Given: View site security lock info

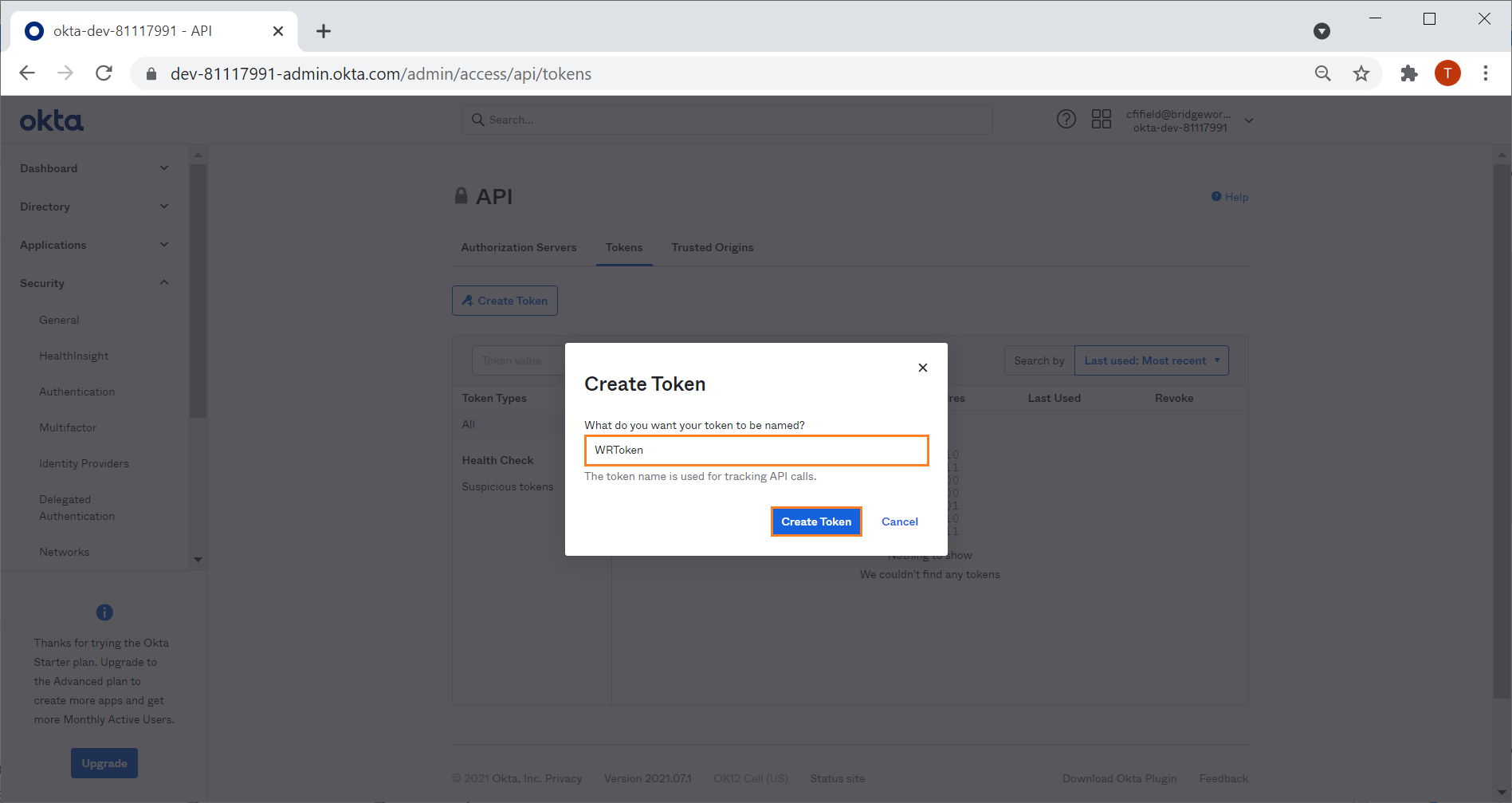Looking at the screenshot, I should click(x=151, y=74).
